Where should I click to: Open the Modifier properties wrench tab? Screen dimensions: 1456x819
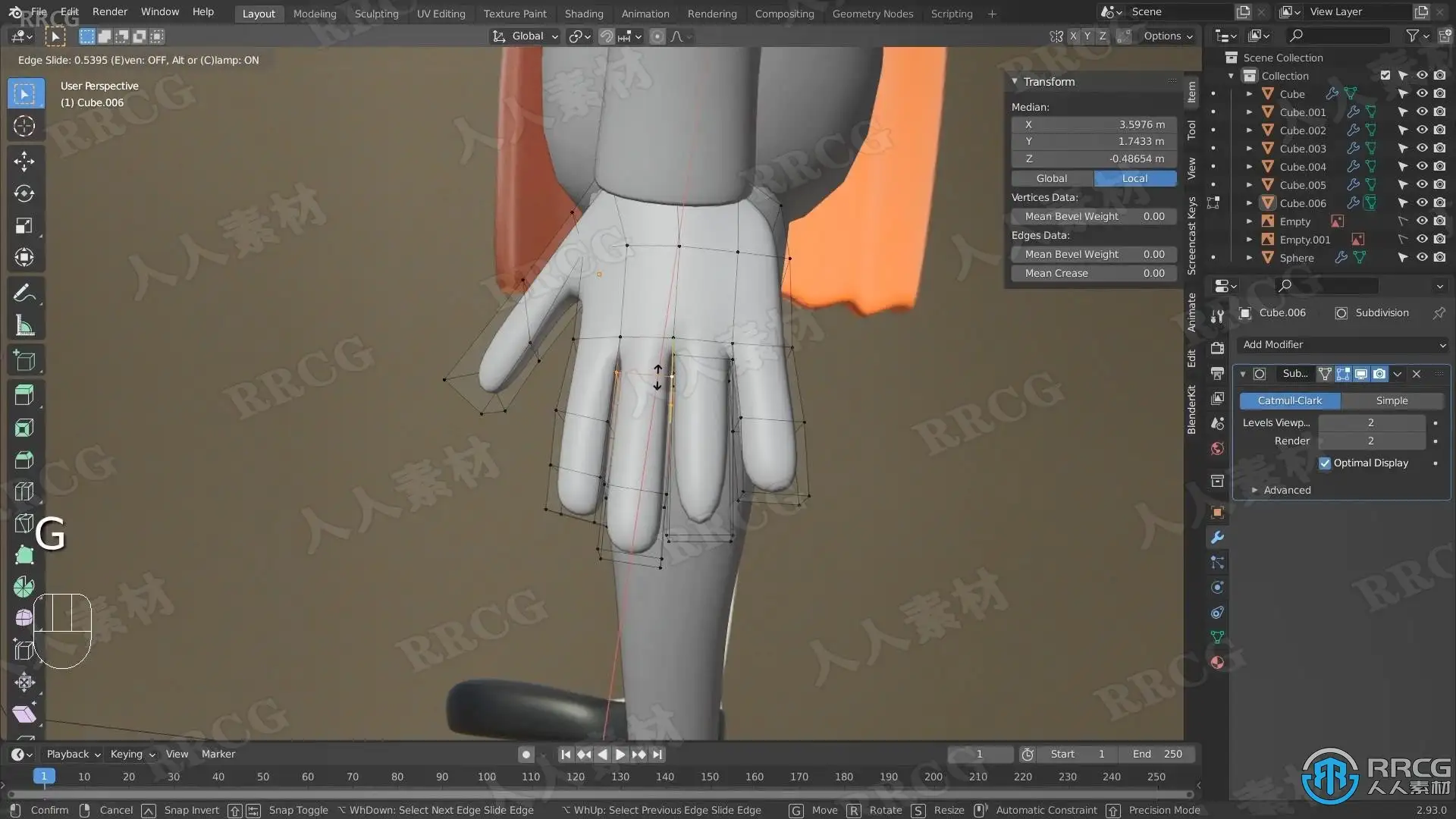click(1217, 538)
